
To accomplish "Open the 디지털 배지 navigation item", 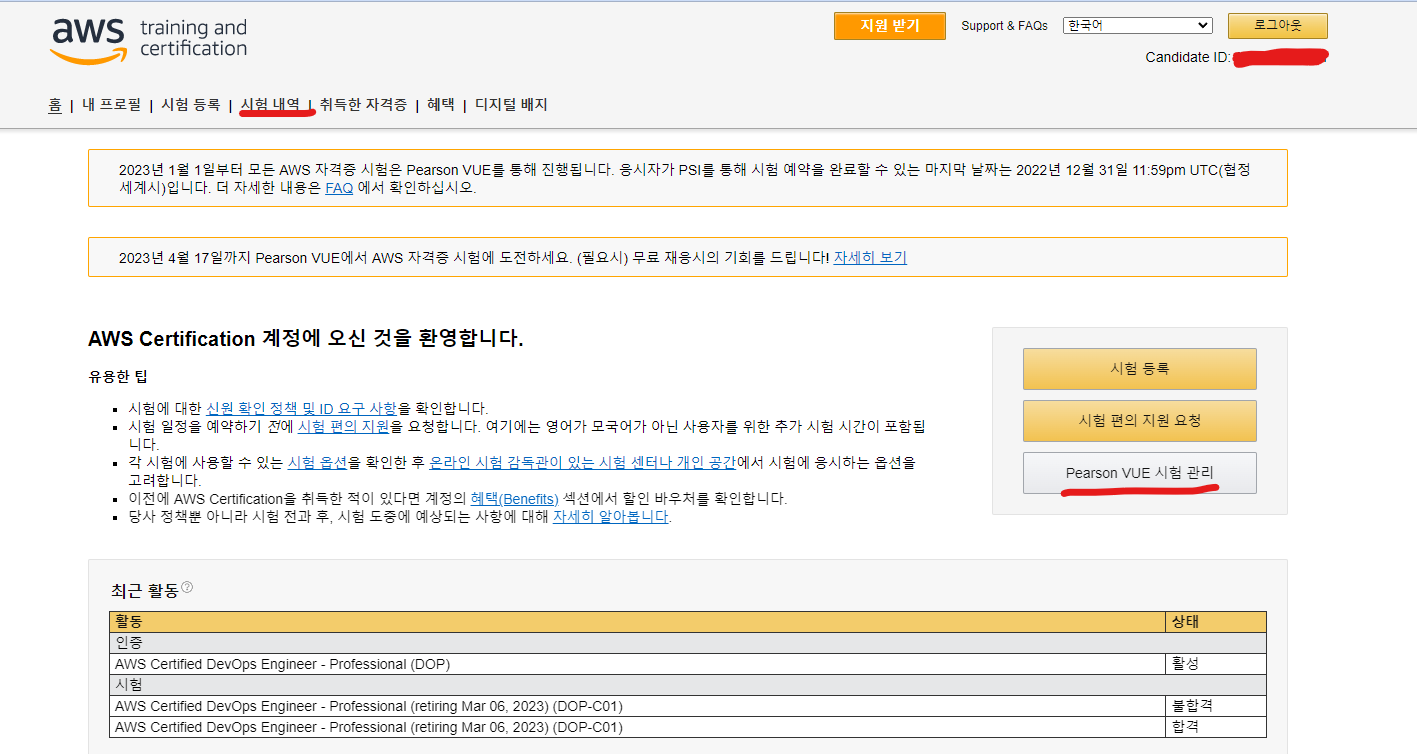I will pyautogui.click(x=511, y=105).
